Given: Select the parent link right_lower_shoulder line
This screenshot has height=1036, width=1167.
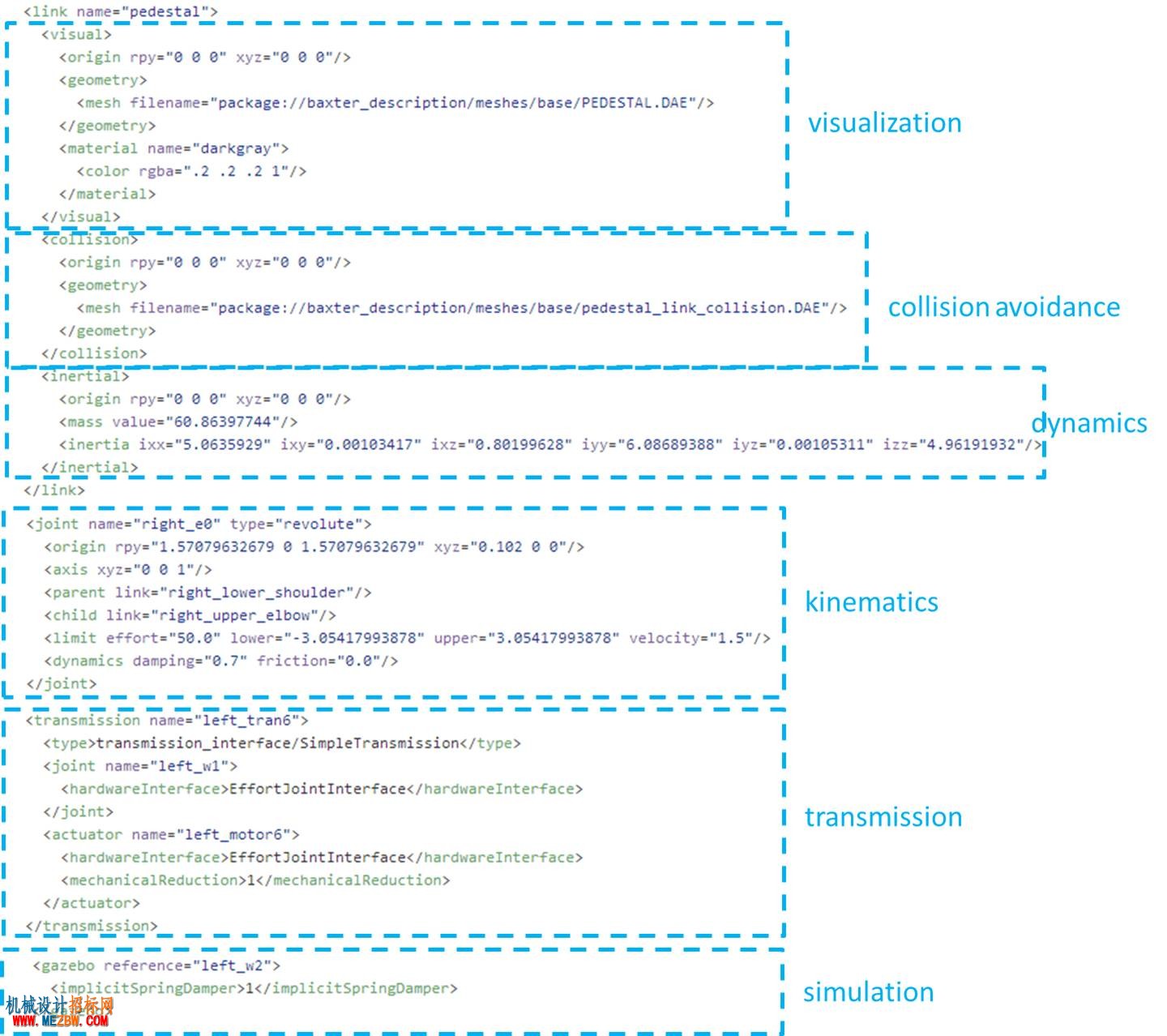Looking at the screenshot, I should point(208,593).
